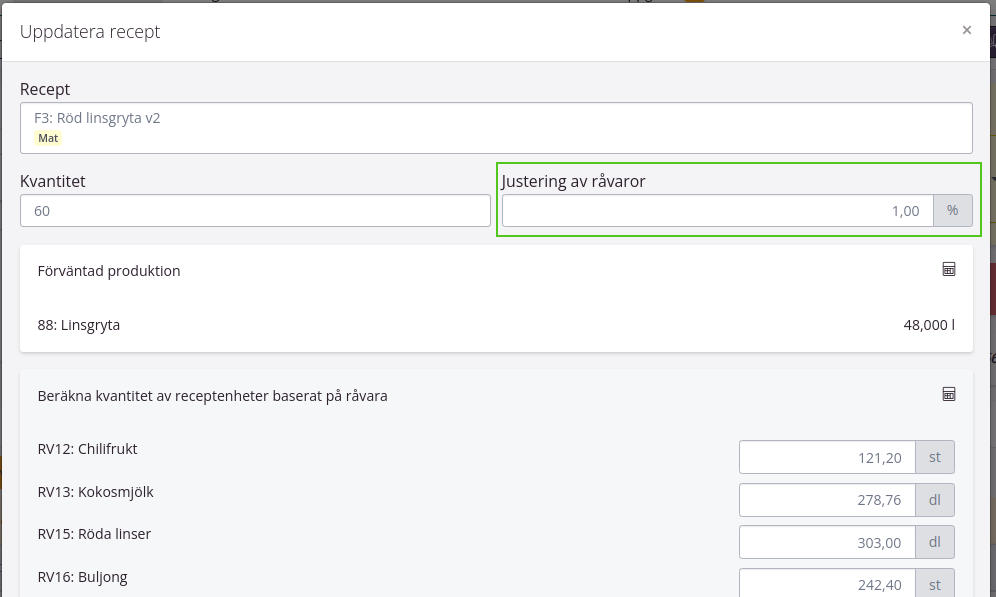Edit the RV13 Kokosmjölk quantity field
This screenshot has height=597, width=996.
[x=827, y=500]
